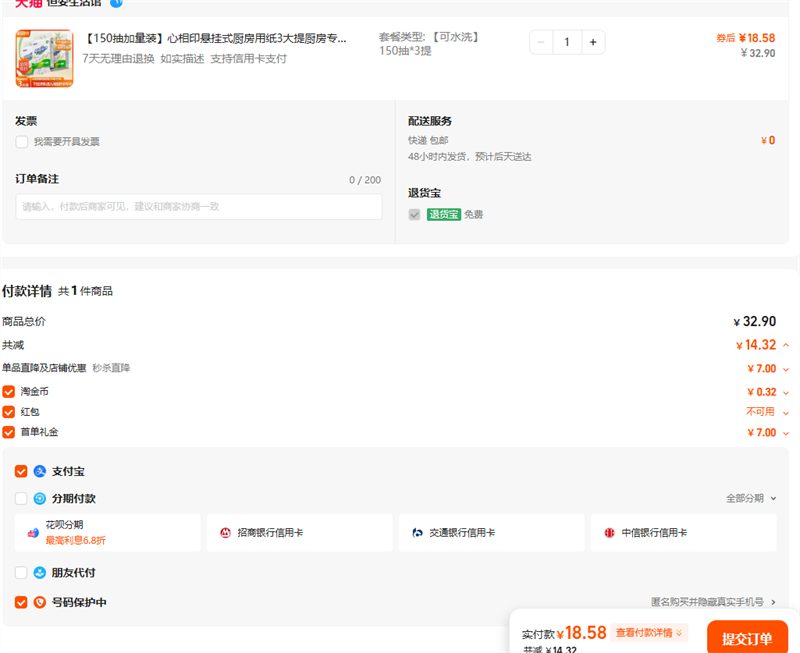
Task: Click the installment payment (分期付款) icon
Action: point(40,498)
